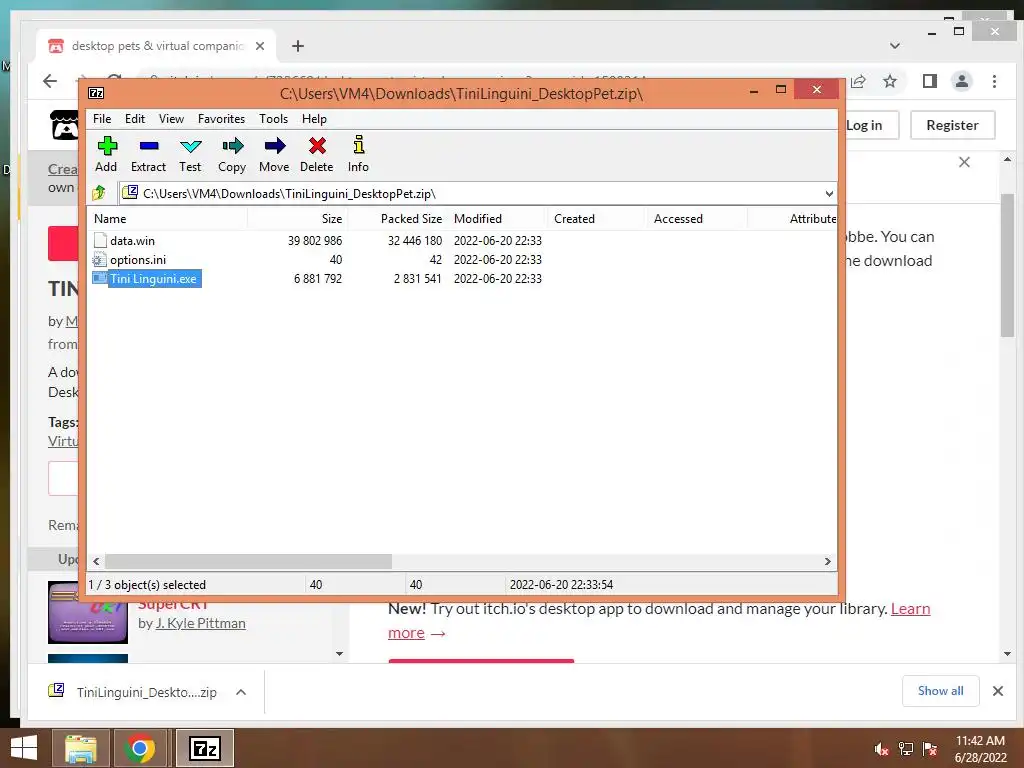
Task: Close the itch.io download banner
Action: tap(965, 162)
